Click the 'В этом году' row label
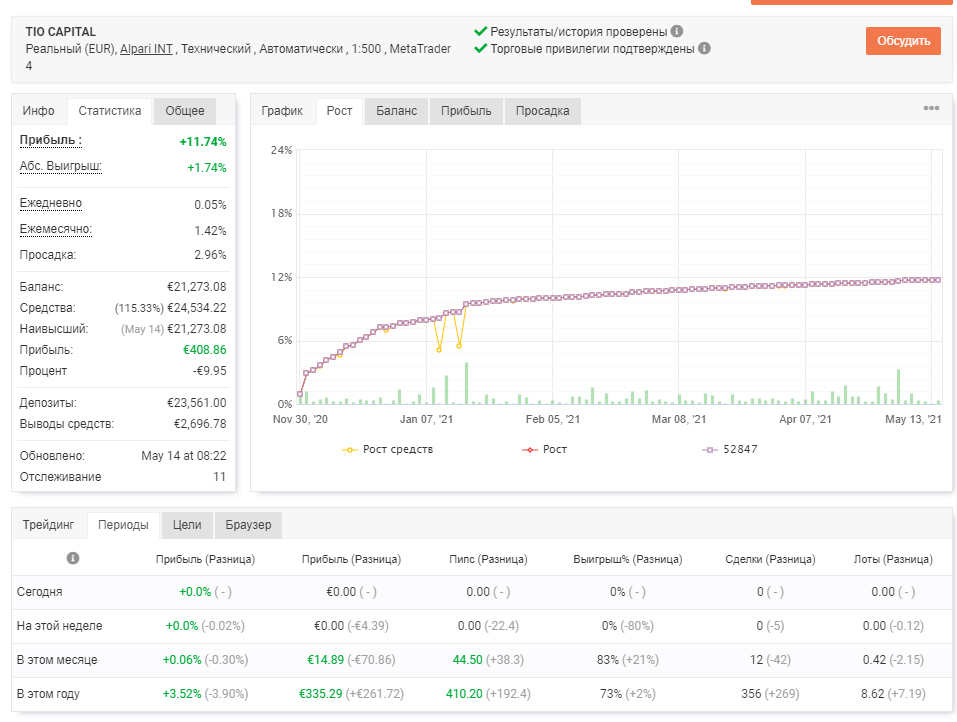 [48, 695]
